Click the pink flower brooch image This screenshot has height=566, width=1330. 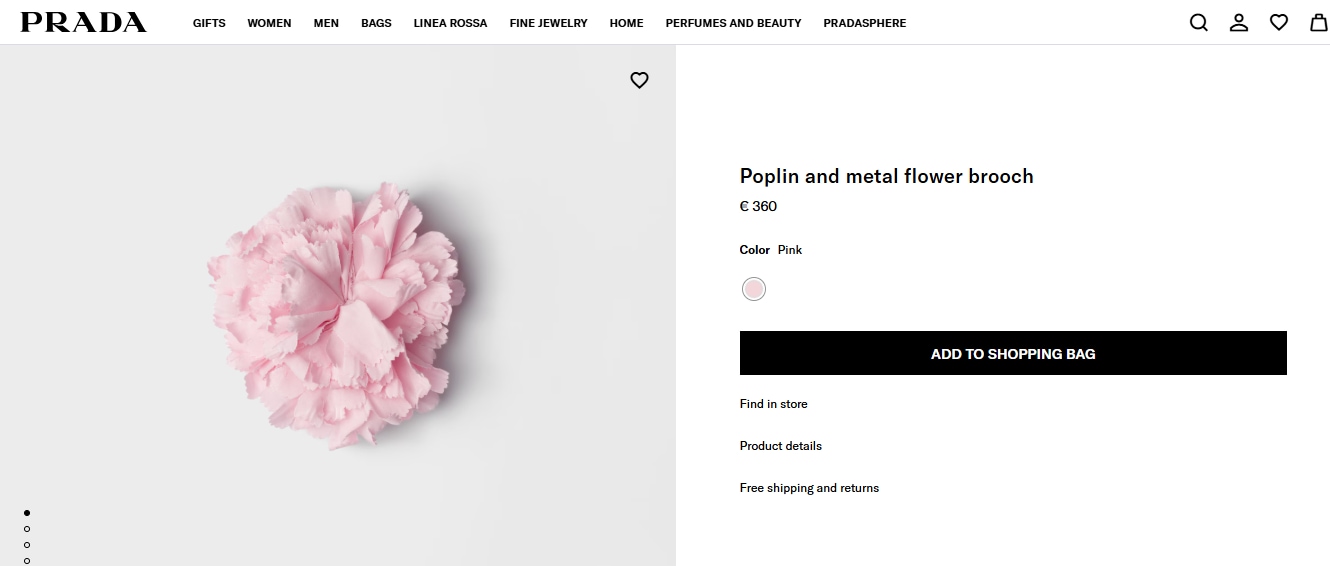pos(338,313)
